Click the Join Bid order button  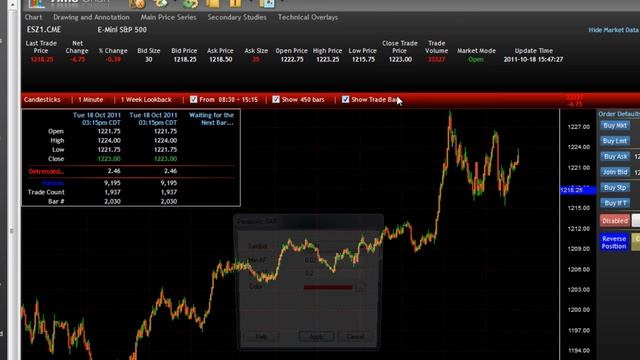point(615,172)
